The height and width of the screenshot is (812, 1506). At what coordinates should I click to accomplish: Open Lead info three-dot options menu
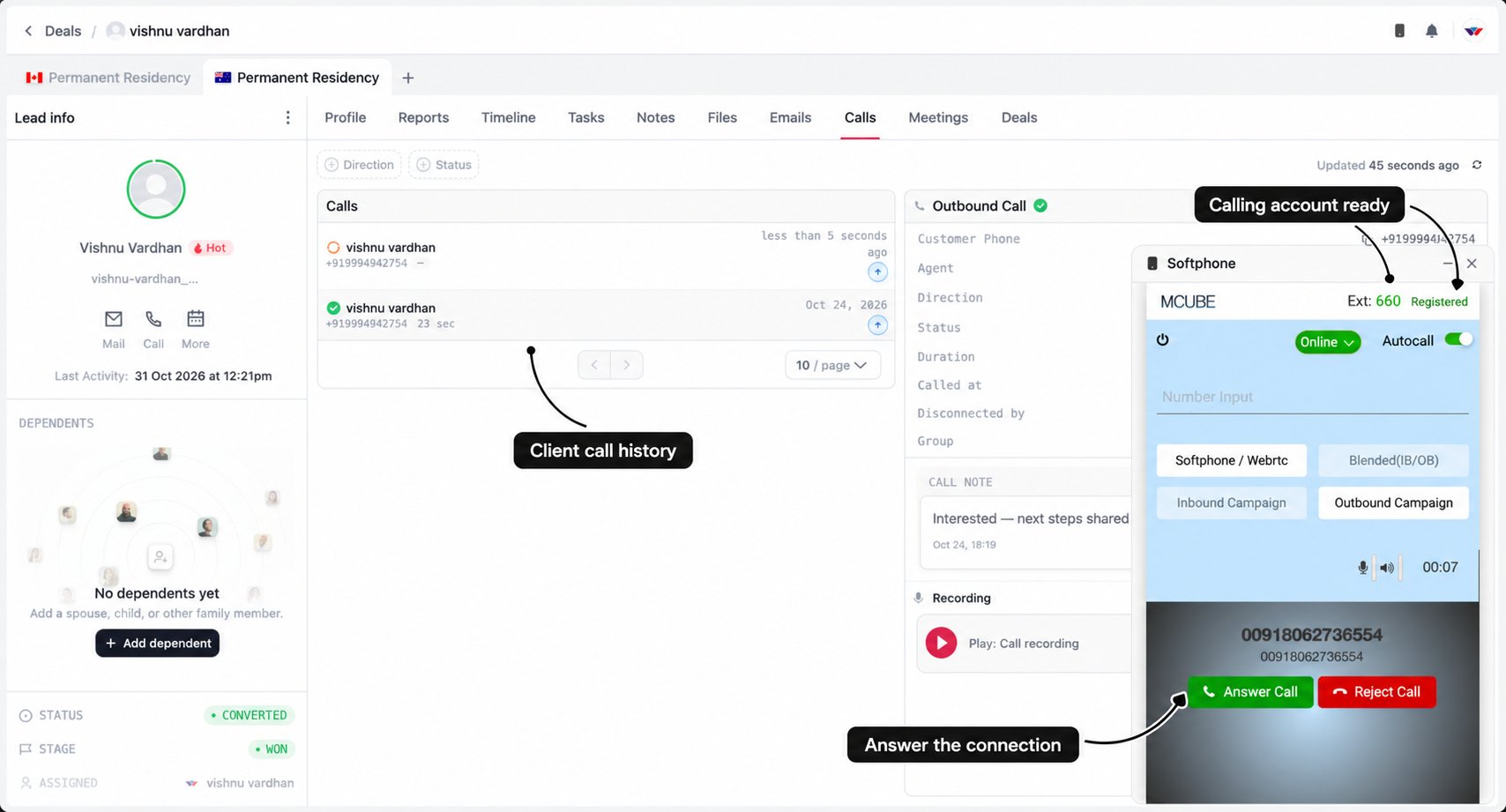[287, 117]
